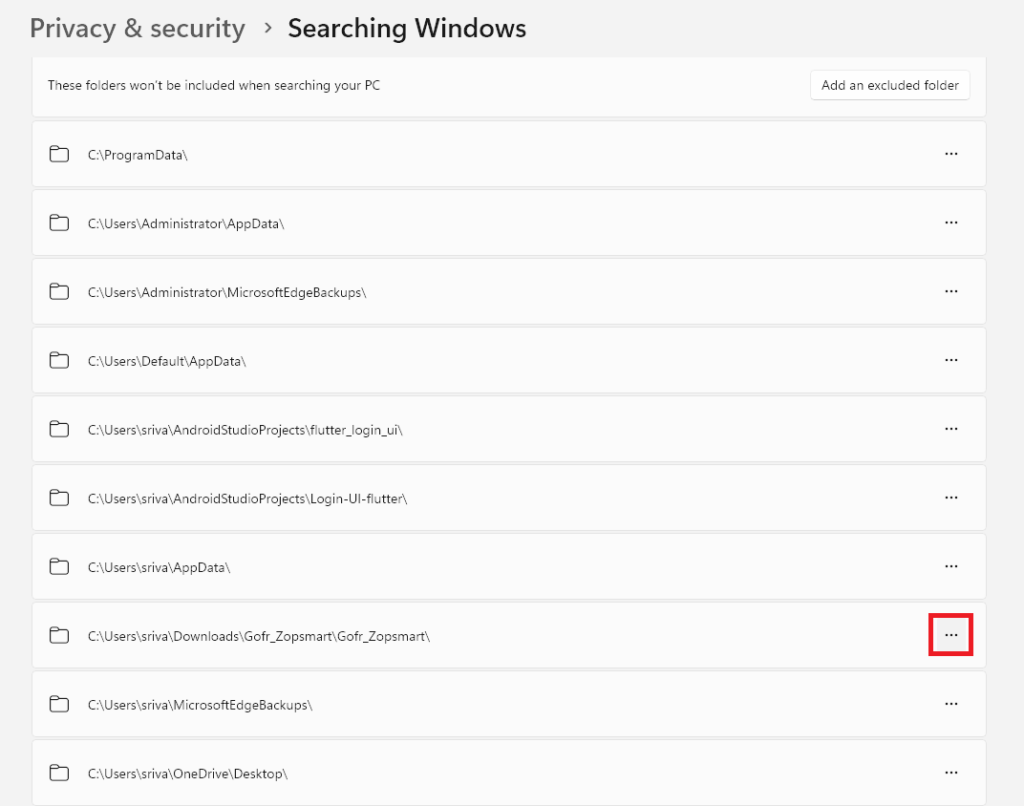Screen dimensions: 1024x806
Task: Click folder icon beside Gofr_Zopsmart path
Action: click(59, 635)
